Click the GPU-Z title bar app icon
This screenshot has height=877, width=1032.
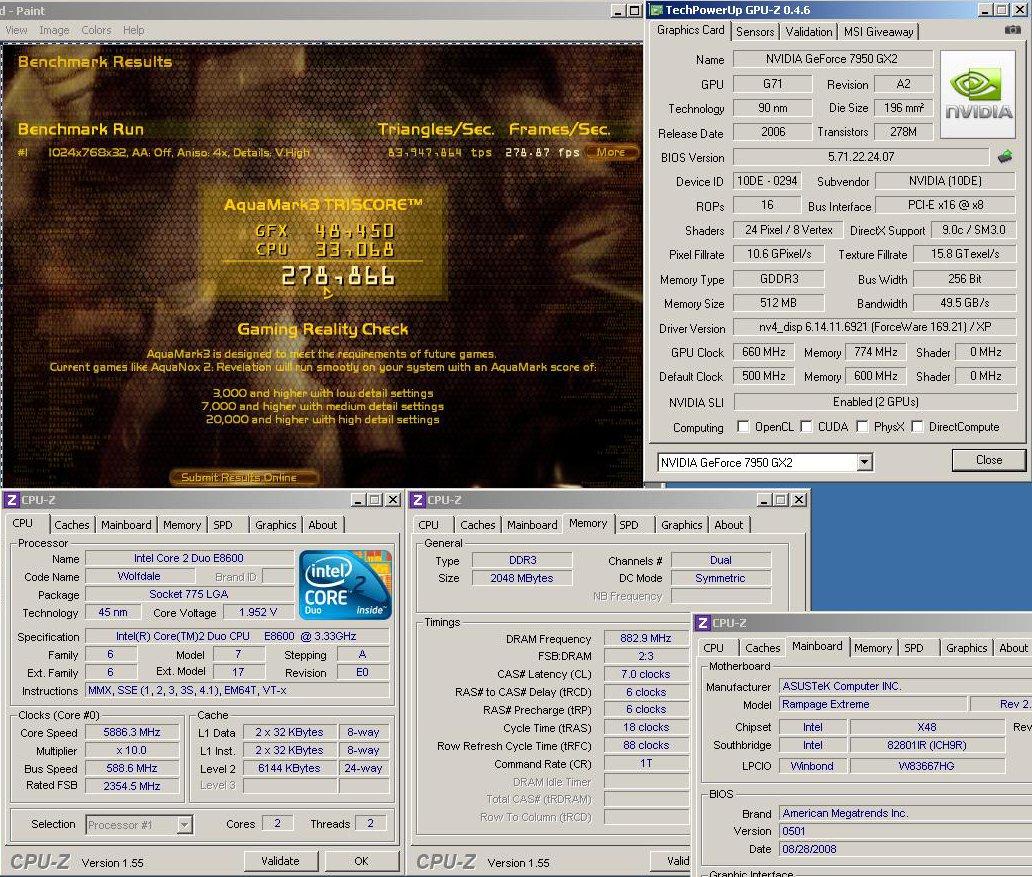[656, 10]
